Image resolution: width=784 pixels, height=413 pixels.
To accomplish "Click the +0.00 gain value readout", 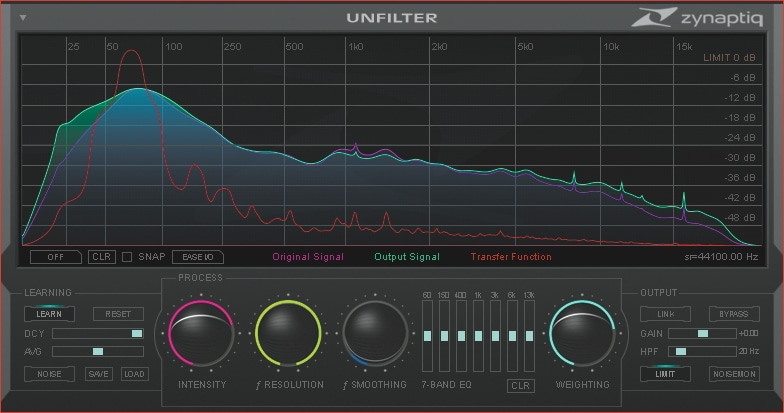I will 748,334.
